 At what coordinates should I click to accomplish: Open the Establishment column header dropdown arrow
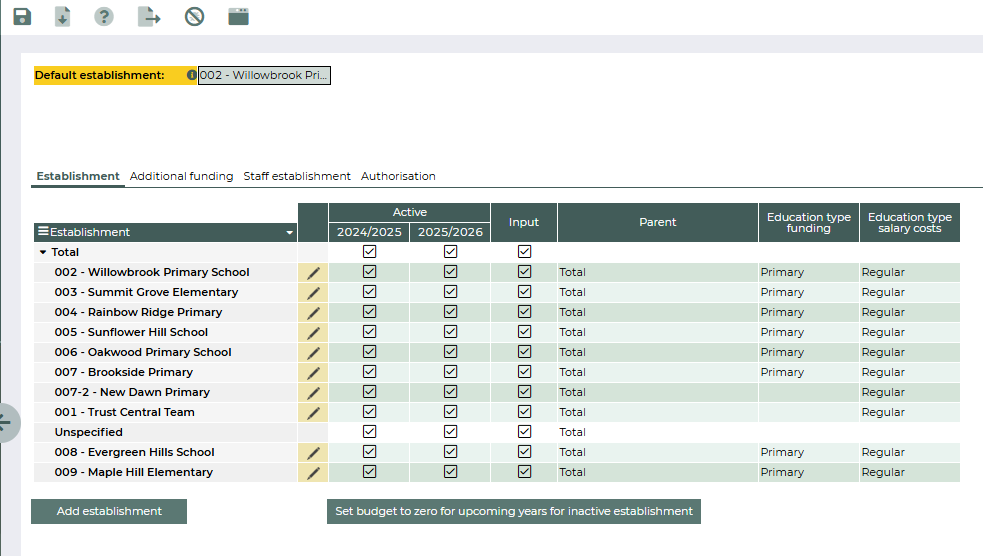coord(290,233)
